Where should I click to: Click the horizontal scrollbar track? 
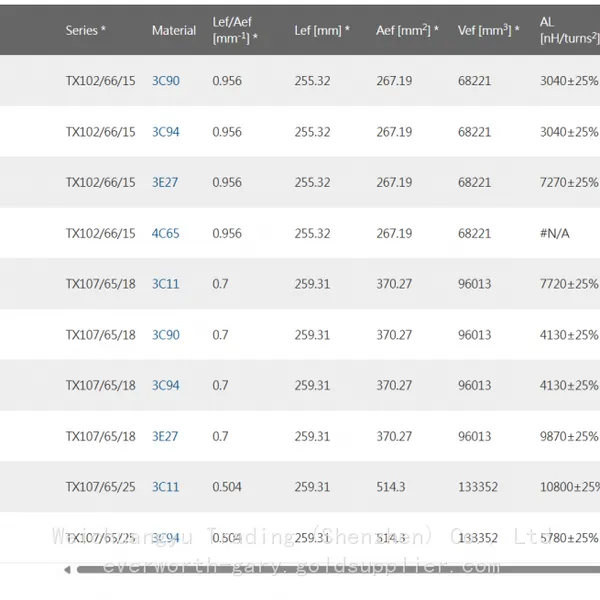[338, 570]
